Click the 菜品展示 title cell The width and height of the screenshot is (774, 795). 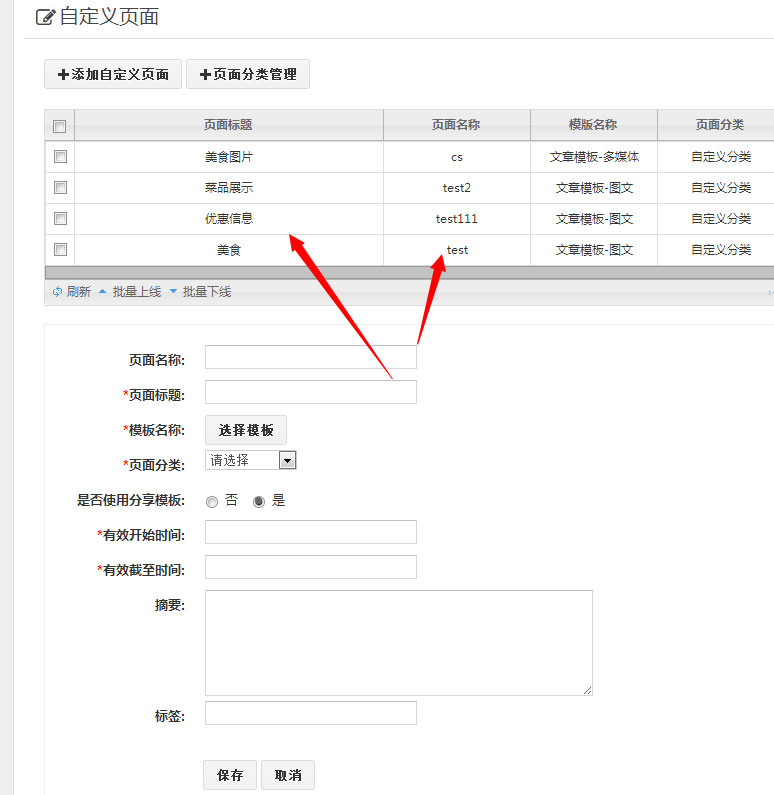(x=229, y=188)
